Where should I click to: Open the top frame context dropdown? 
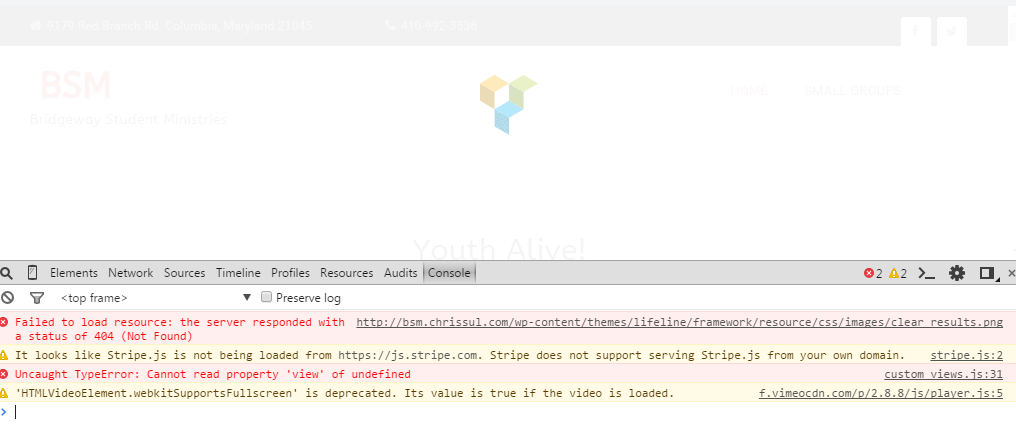pos(156,298)
